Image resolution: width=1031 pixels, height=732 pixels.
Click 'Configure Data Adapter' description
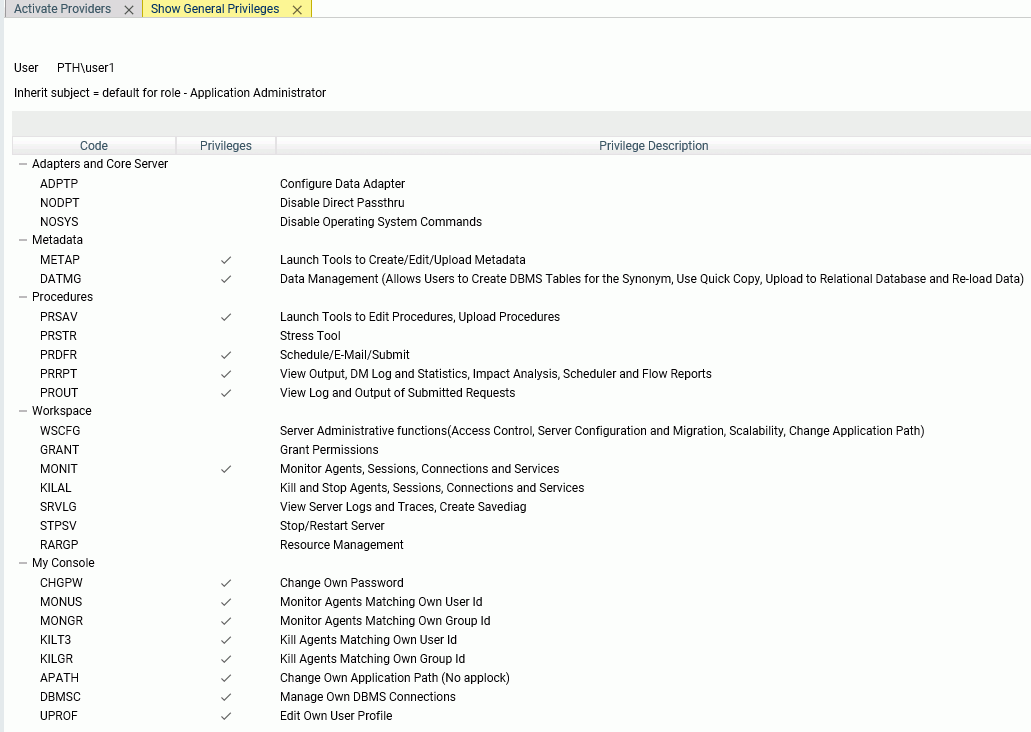pyautogui.click(x=343, y=184)
